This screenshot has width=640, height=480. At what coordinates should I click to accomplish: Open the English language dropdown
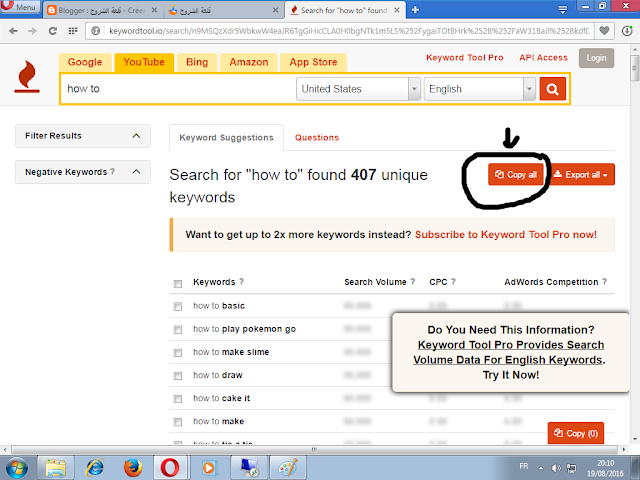tap(480, 89)
